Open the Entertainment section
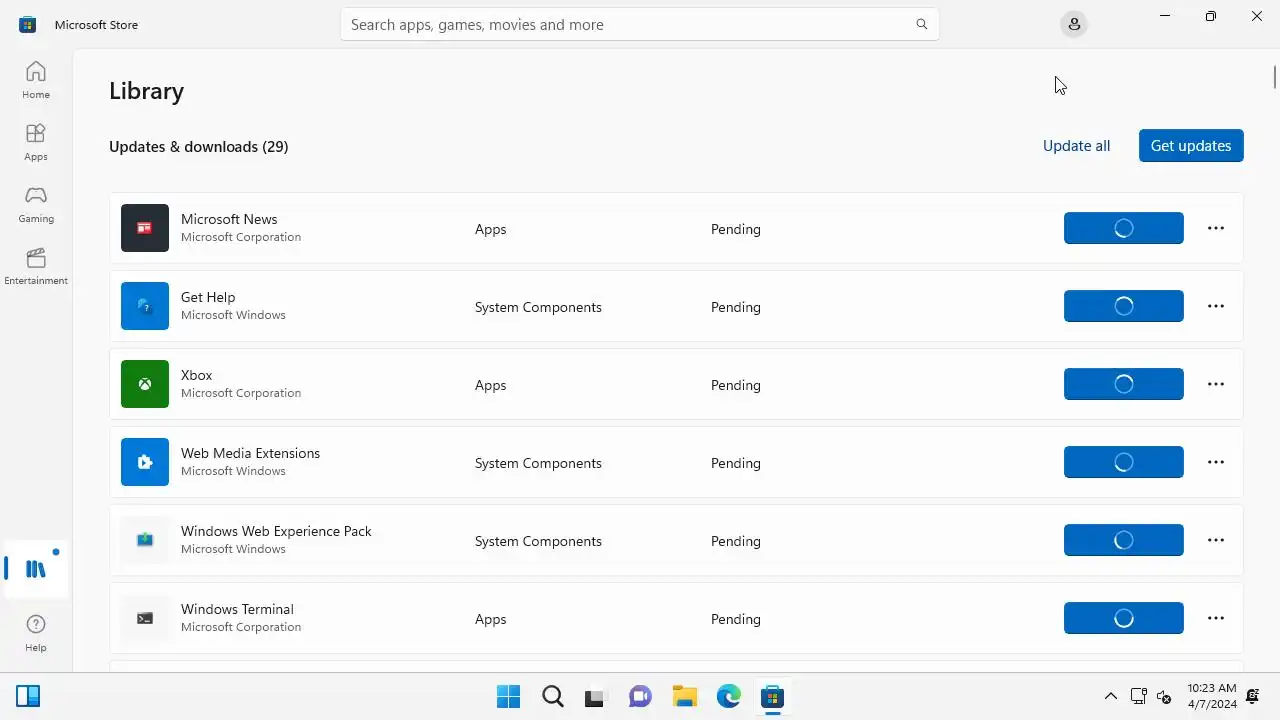The image size is (1280, 720). click(x=36, y=266)
